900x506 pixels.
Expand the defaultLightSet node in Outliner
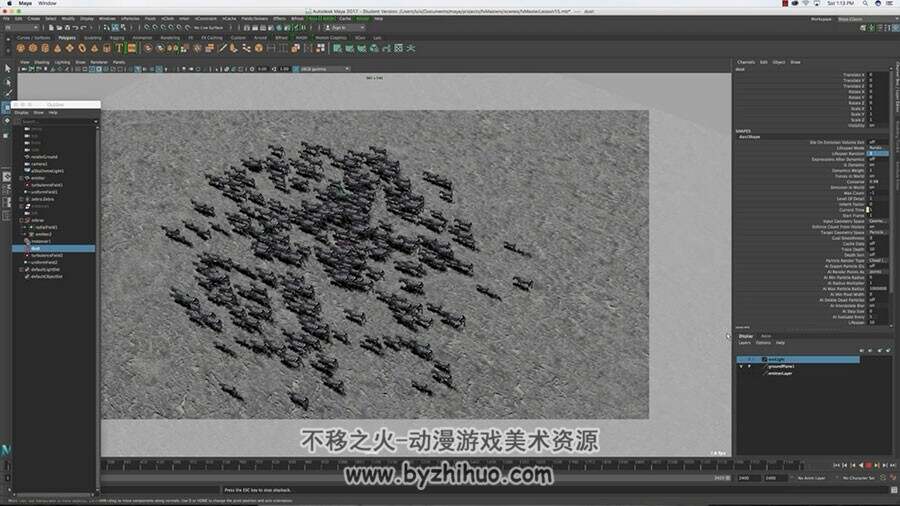[21, 269]
